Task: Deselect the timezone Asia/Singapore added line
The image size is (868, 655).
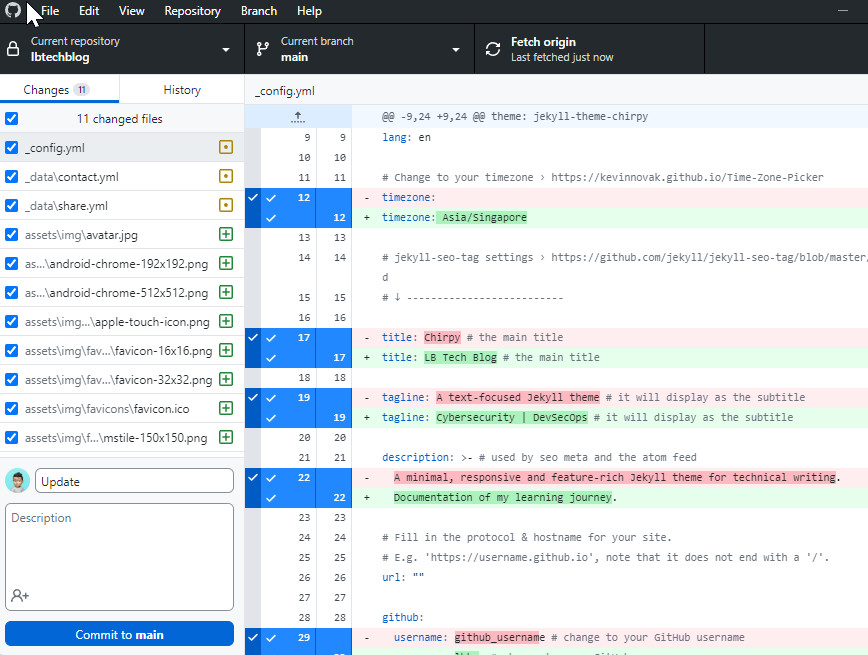Action: (x=270, y=217)
